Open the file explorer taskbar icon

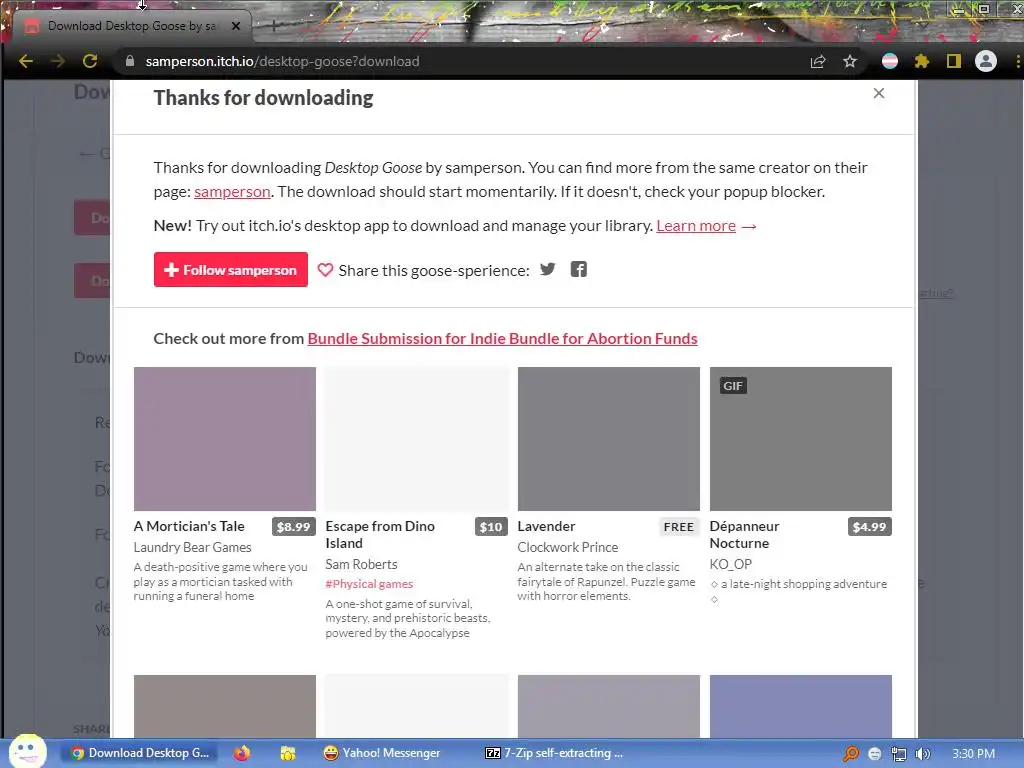pos(288,753)
